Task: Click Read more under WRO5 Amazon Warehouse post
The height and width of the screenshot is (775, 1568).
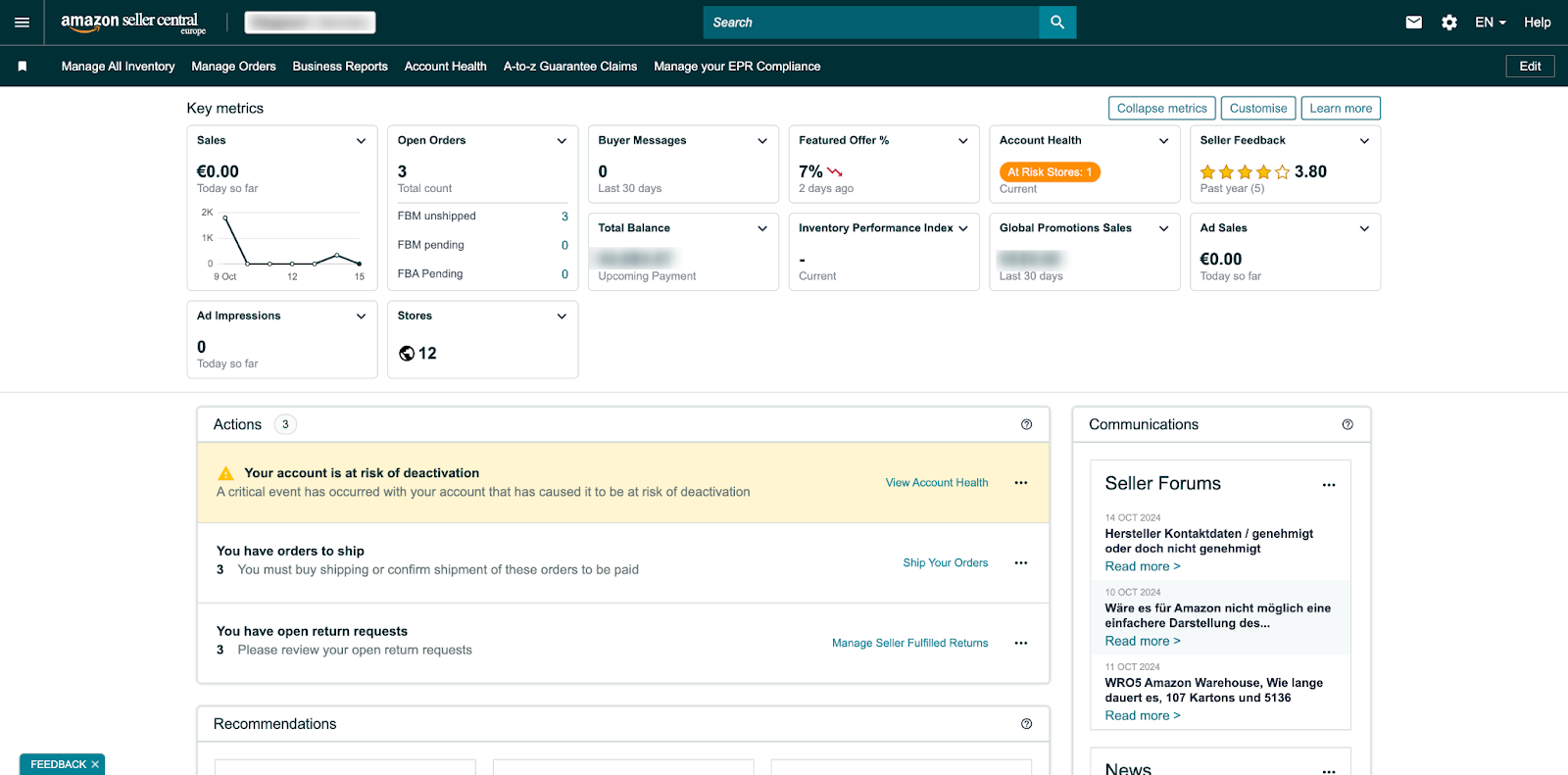Action: pos(1143,715)
